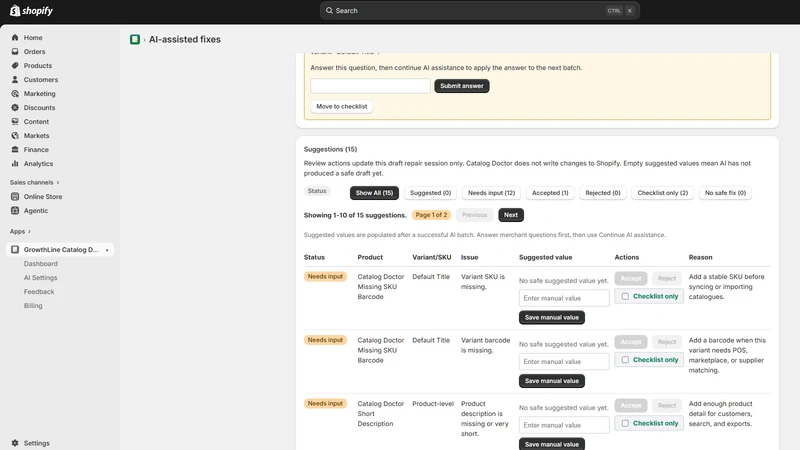Expand the Sales channels section

35,182
